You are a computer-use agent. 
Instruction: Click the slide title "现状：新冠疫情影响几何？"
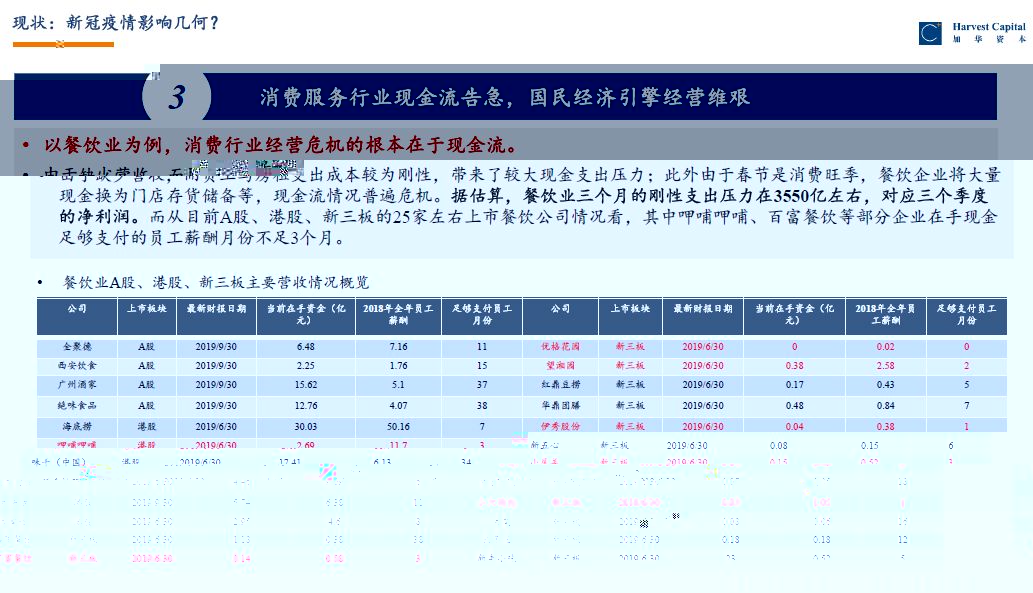point(116,23)
